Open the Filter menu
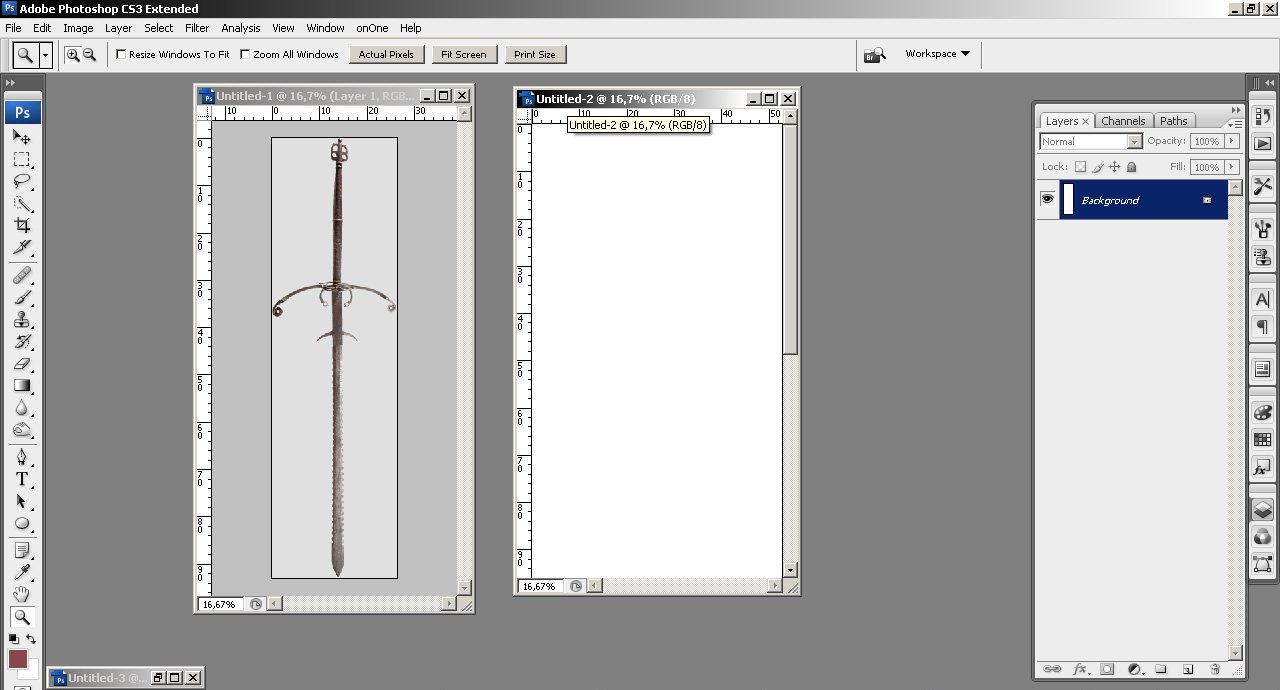The width and height of the screenshot is (1280, 690). tap(197, 28)
